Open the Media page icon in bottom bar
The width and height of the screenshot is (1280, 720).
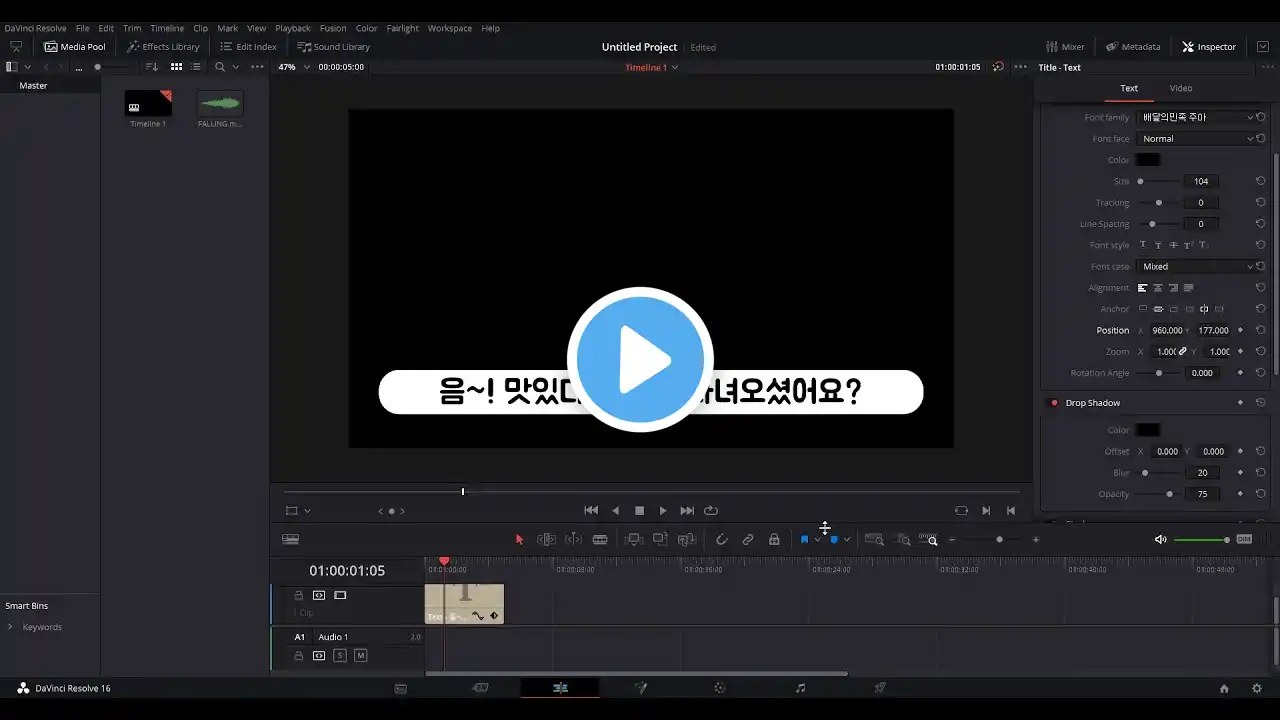[401, 688]
